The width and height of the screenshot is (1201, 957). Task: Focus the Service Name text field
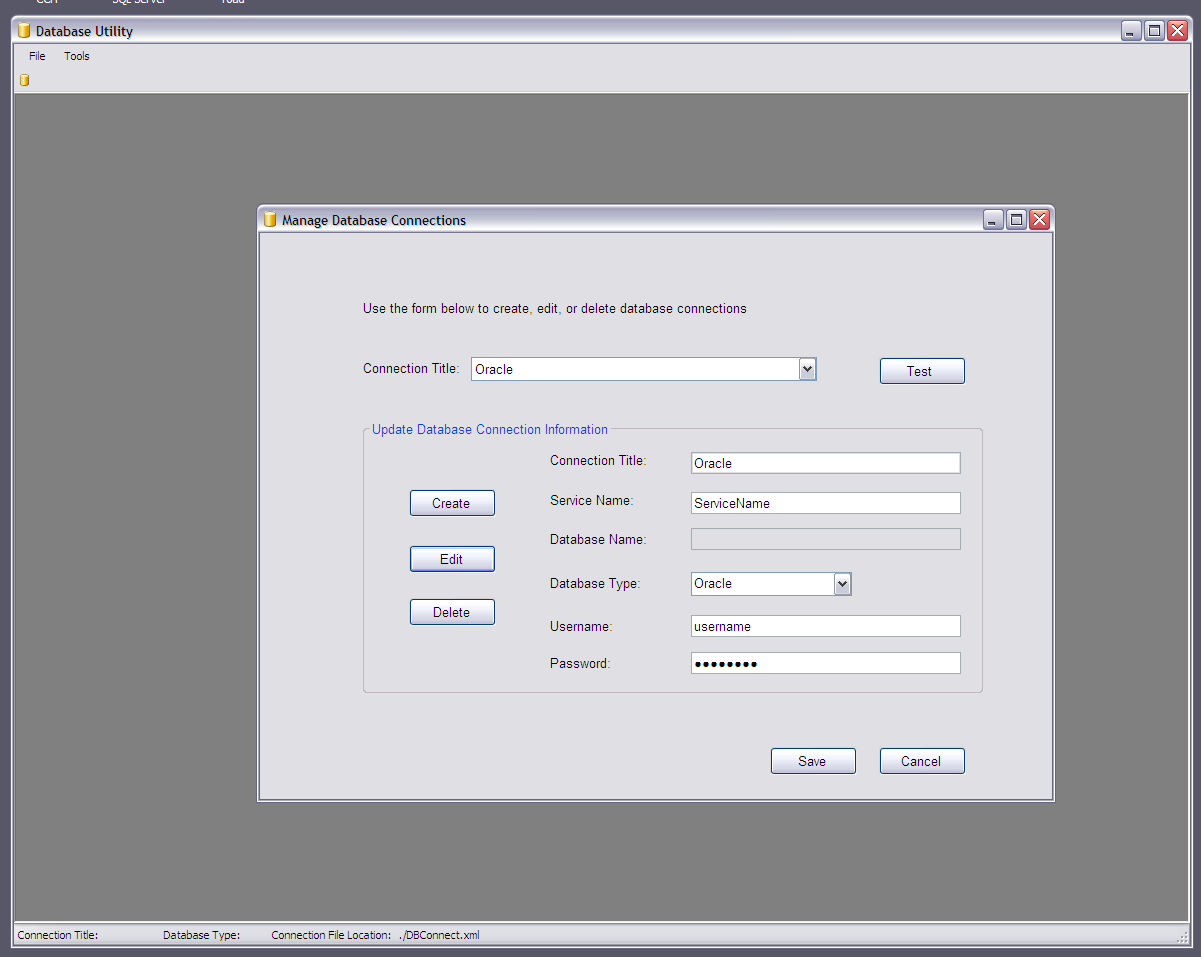tap(826, 503)
